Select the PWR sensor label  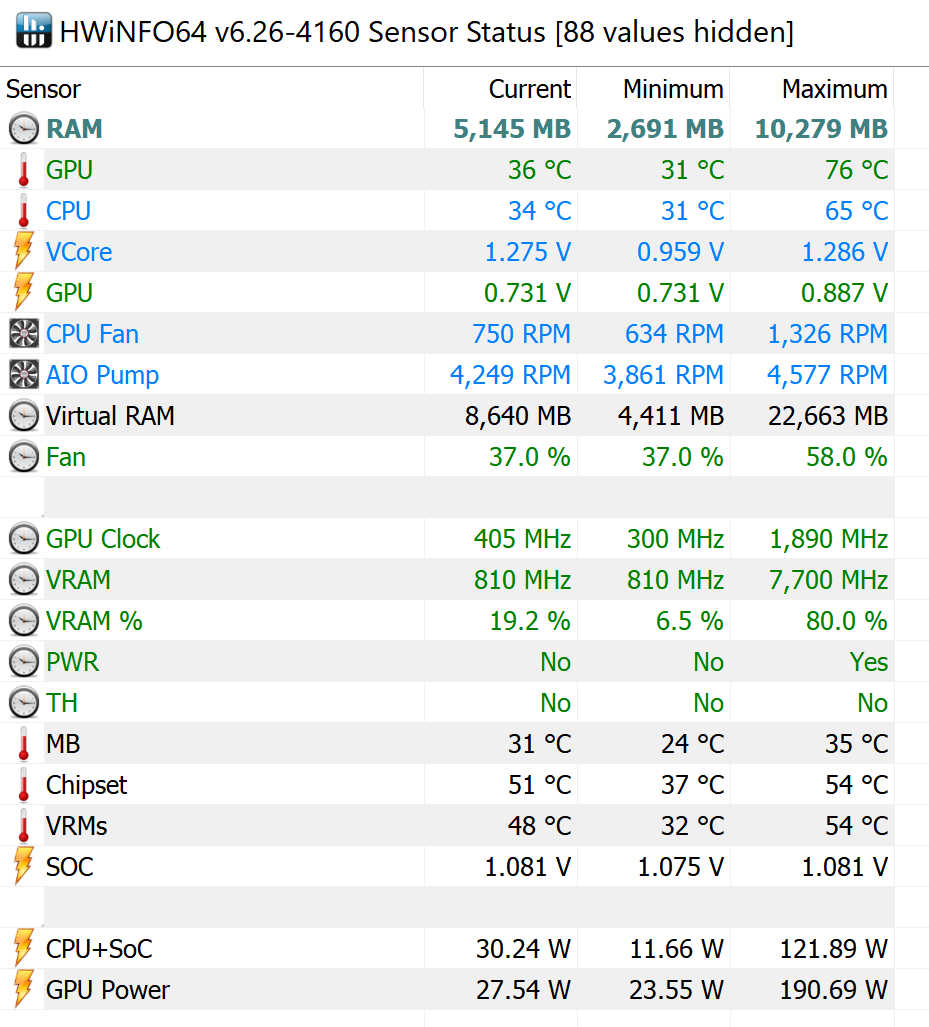pyautogui.click(x=72, y=662)
